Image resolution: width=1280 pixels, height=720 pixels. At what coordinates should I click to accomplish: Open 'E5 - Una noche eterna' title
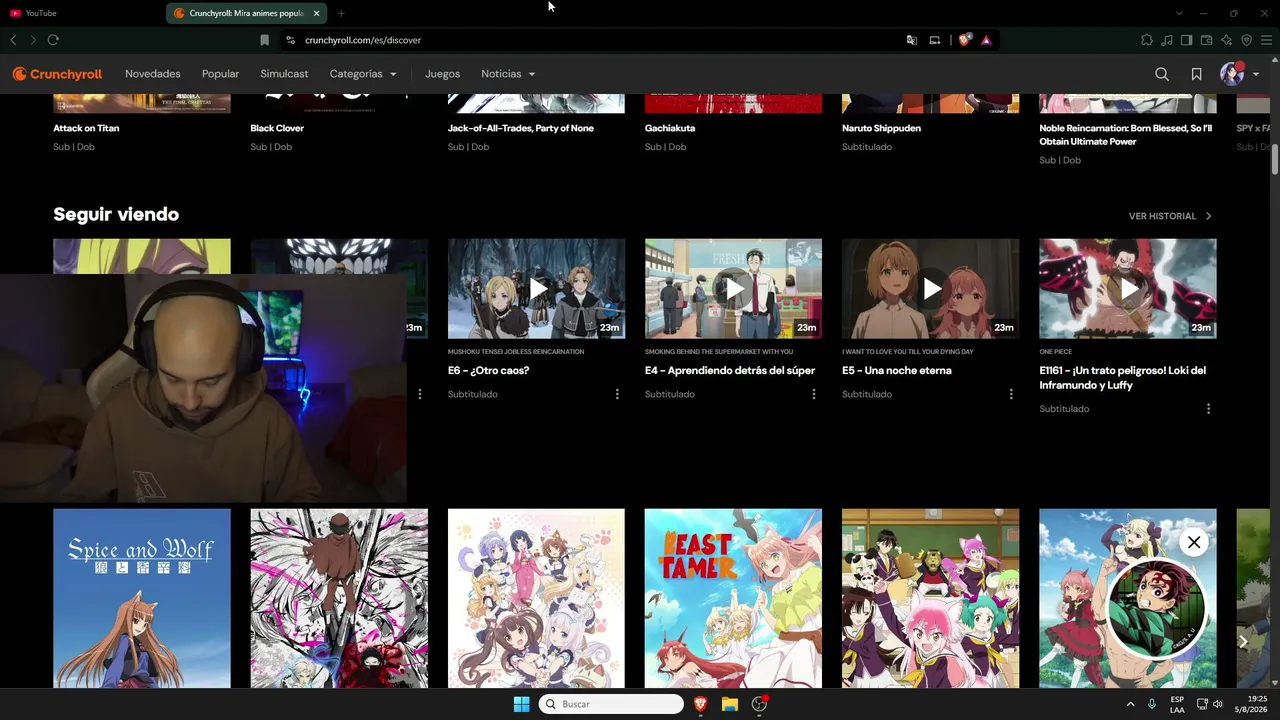click(x=897, y=370)
